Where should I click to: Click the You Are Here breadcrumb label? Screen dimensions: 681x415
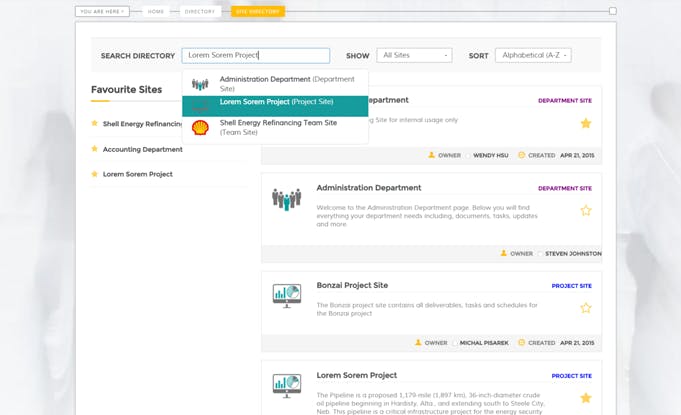point(102,11)
